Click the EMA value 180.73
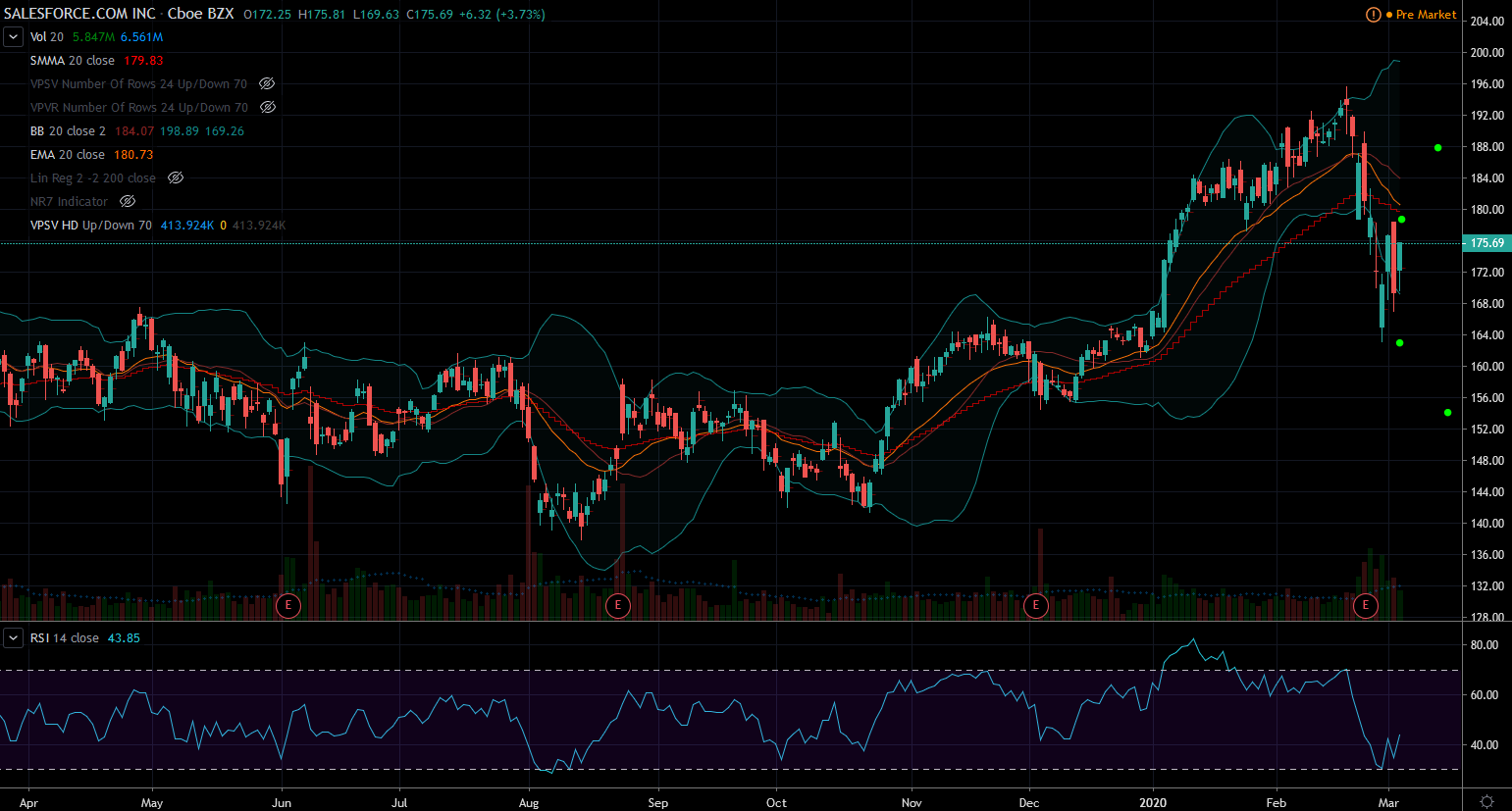 tap(133, 155)
